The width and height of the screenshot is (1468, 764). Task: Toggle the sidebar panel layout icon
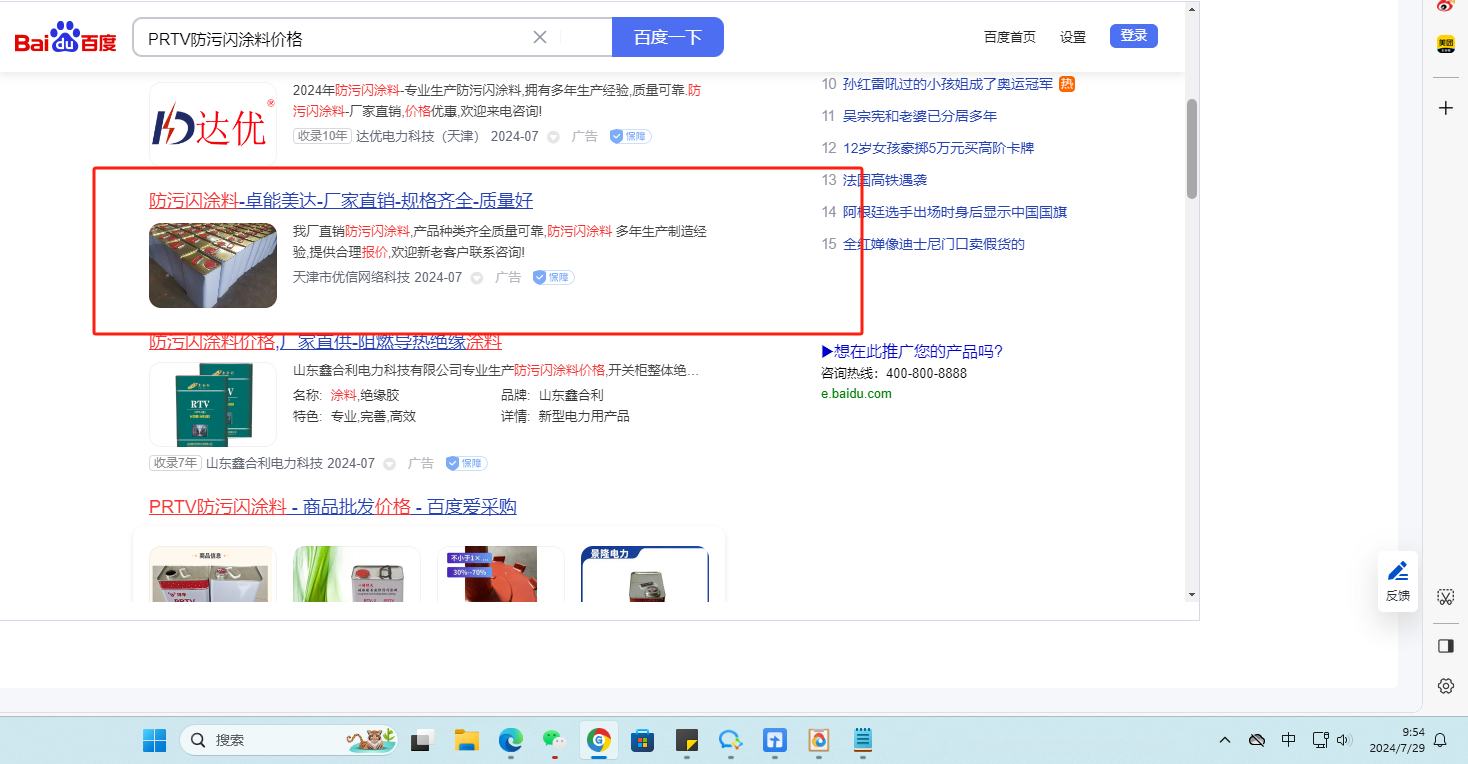(1445, 646)
